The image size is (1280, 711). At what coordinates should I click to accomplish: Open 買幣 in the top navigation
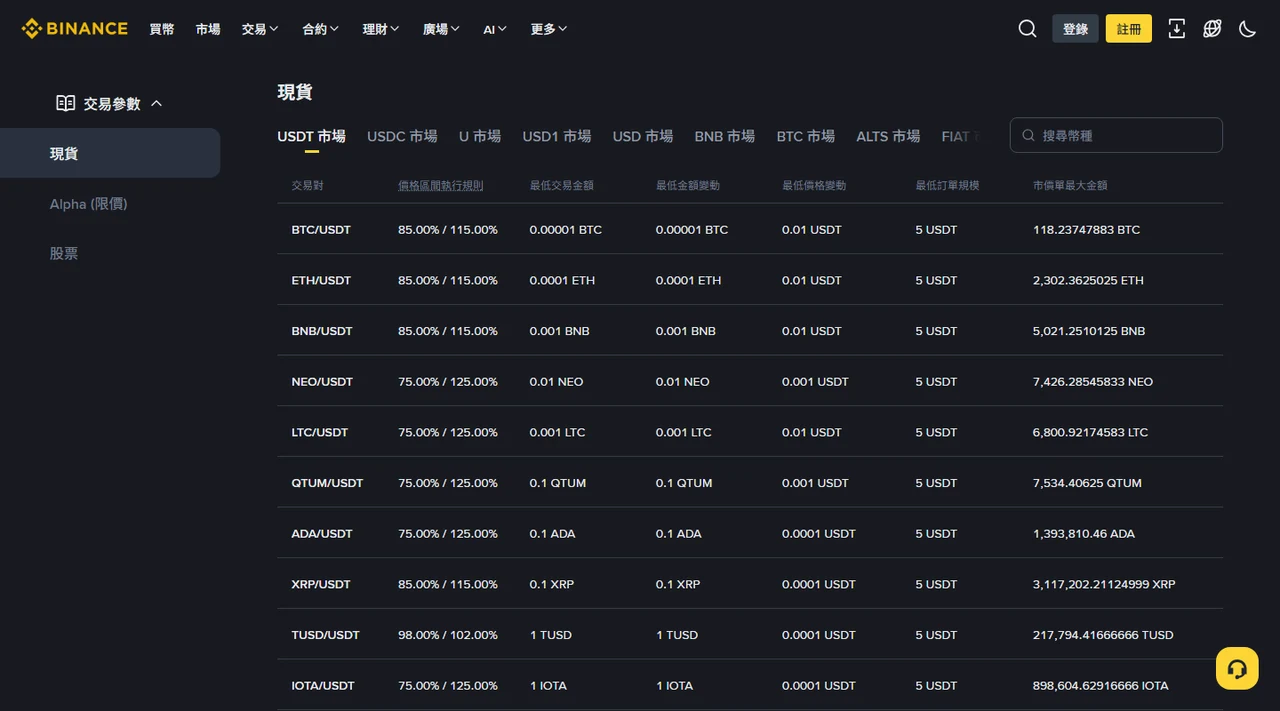(162, 29)
